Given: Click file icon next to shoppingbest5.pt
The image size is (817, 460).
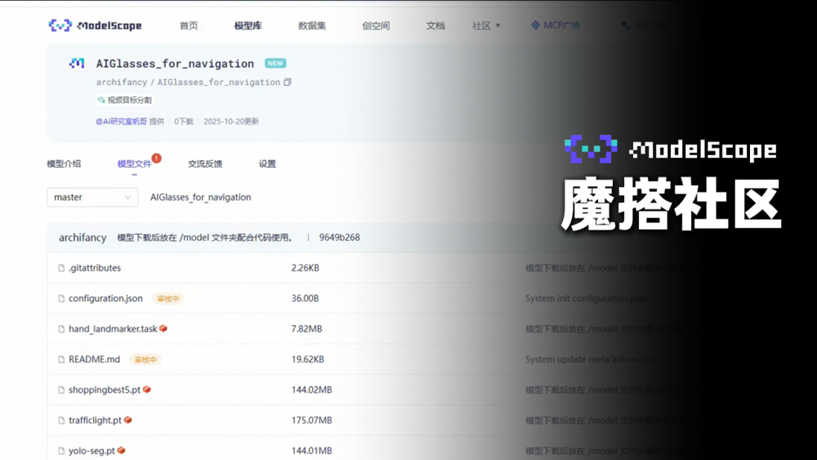Looking at the screenshot, I should (61, 390).
